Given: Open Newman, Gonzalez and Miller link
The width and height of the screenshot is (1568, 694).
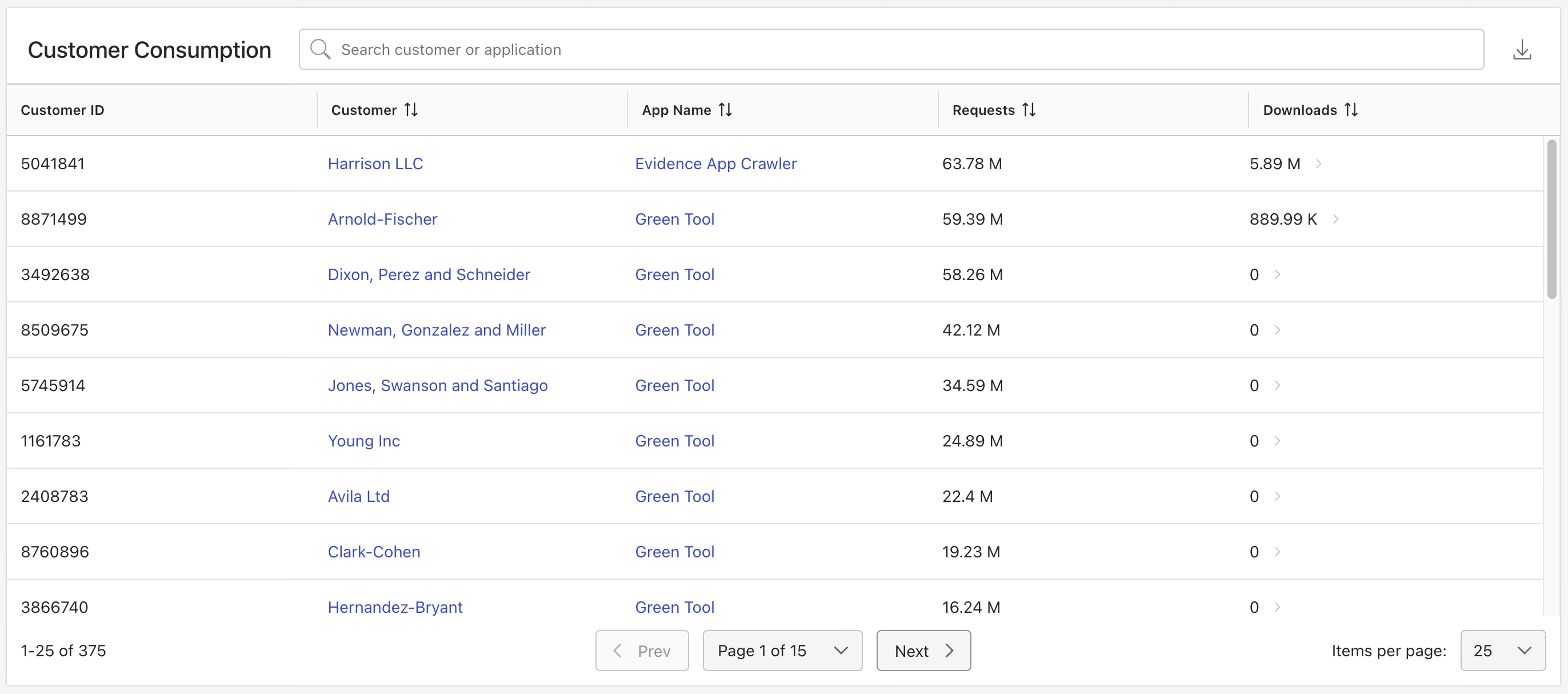Looking at the screenshot, I should point(437,329).
